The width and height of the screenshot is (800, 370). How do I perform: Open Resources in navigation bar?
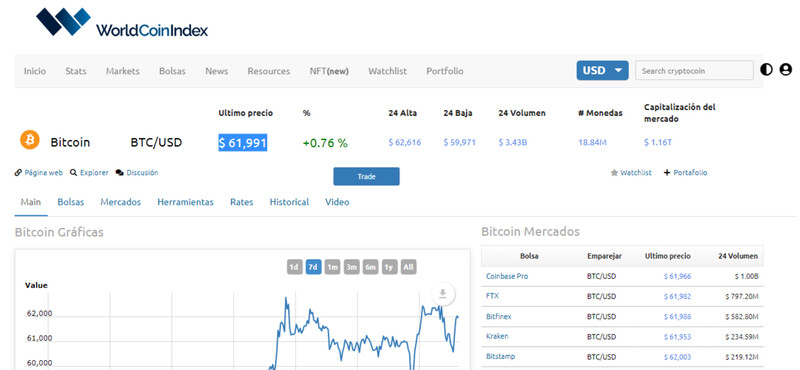click(269, 71)
